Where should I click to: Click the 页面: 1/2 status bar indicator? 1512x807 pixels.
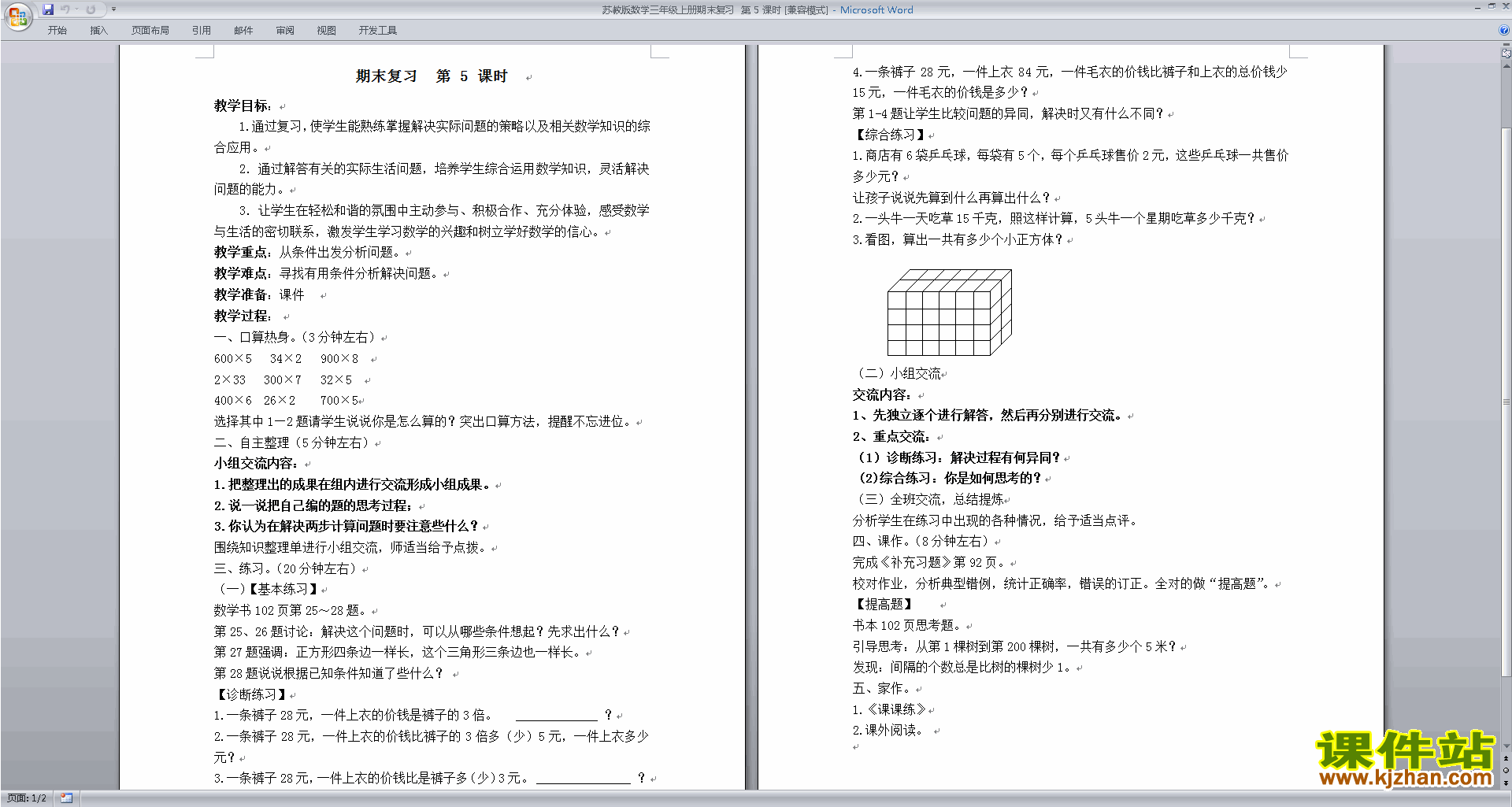pos(27,798)
